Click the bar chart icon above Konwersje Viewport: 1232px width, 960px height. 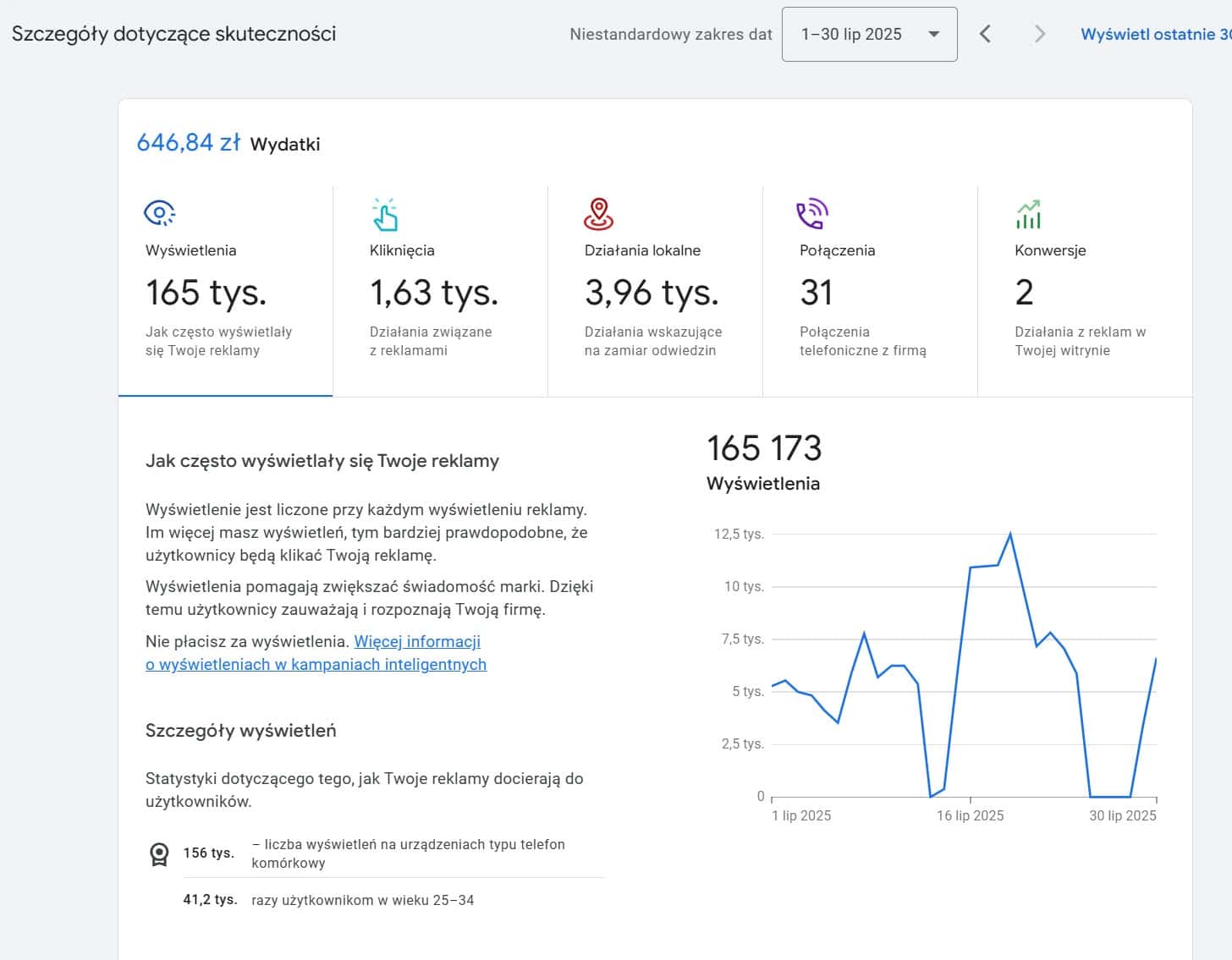1028,214
